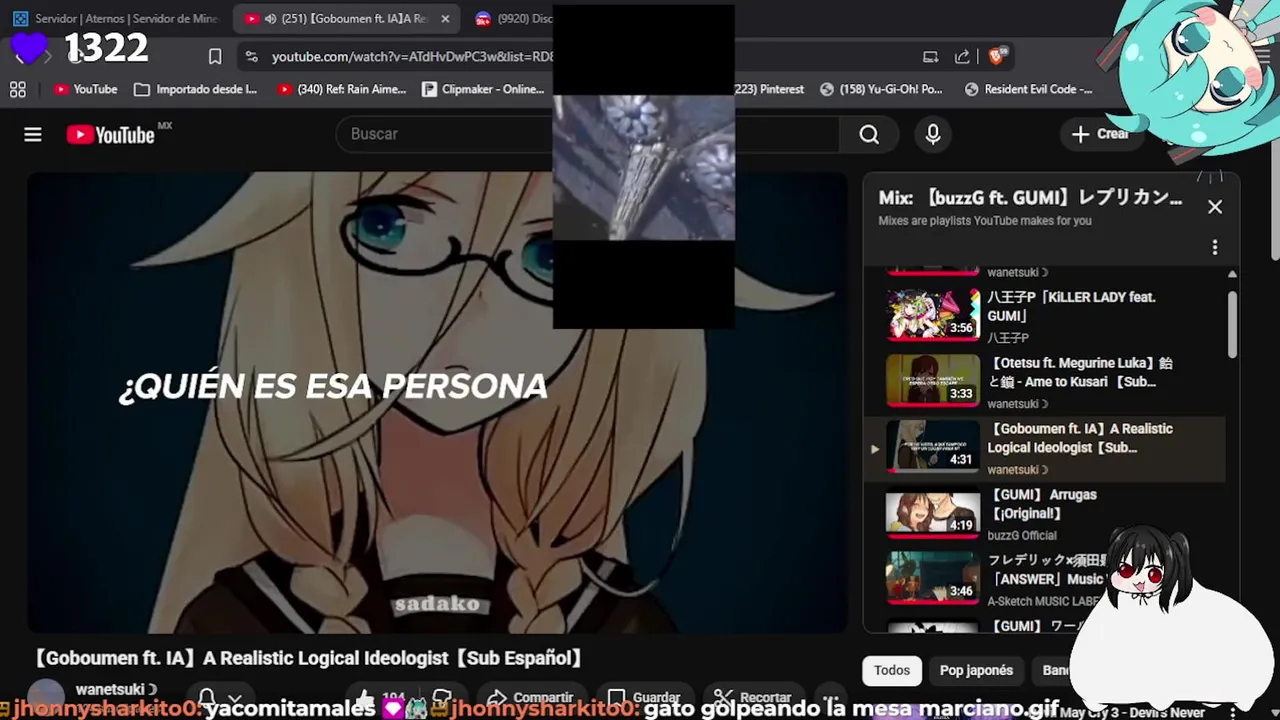Open the YouTube hamburger guide menu
This screenshot has width=1280, height=720.
pos(33,134)
